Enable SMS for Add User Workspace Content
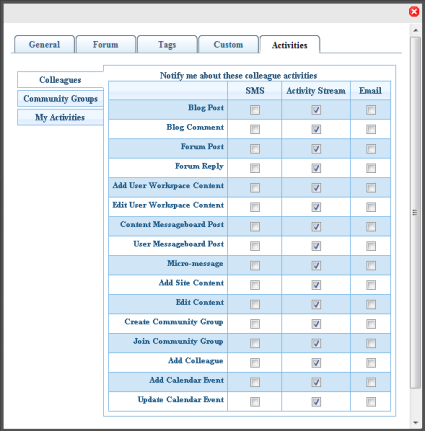This screenshot has width=425, height=431. (255, 188)
